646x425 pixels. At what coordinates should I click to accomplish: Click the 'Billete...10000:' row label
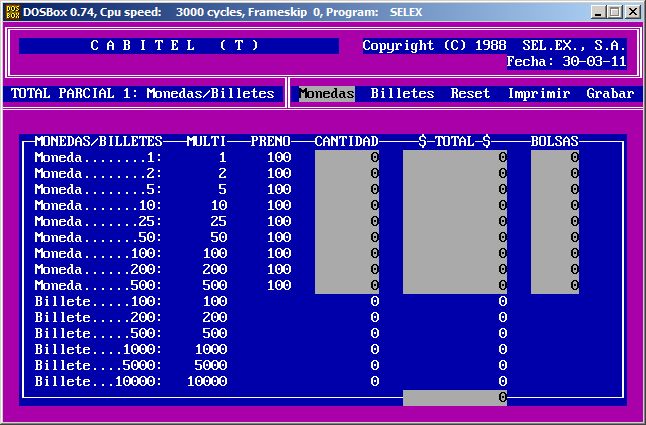click(98, 381)
